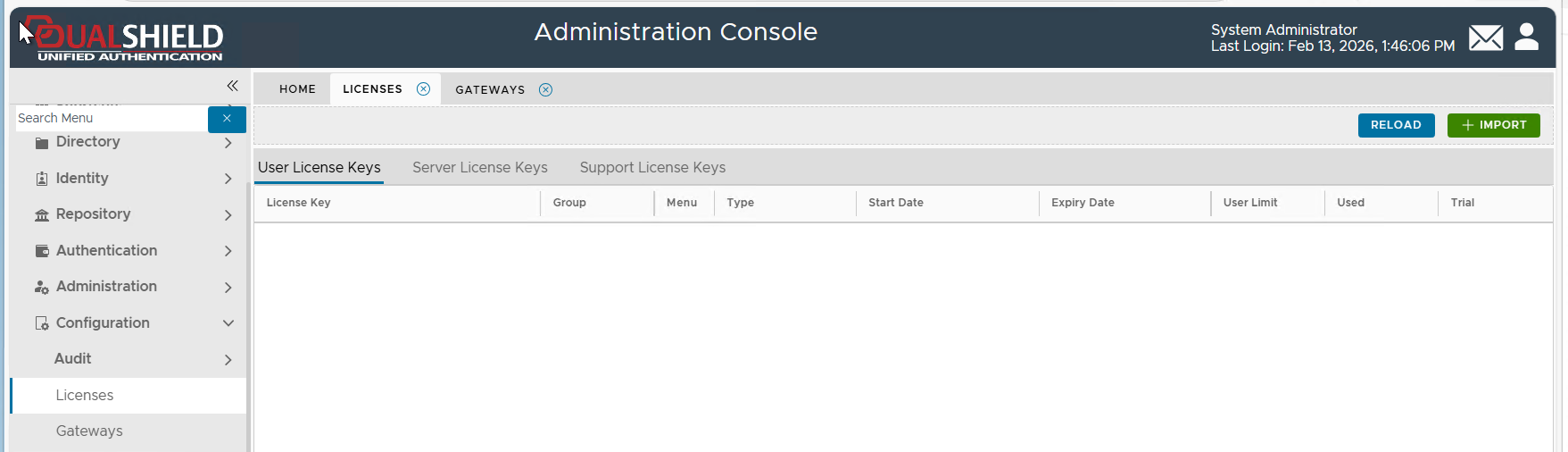Screen dimensions: 1568x452
Task: Switch to Server License Keys tab
Action: (x=479, y=167)
